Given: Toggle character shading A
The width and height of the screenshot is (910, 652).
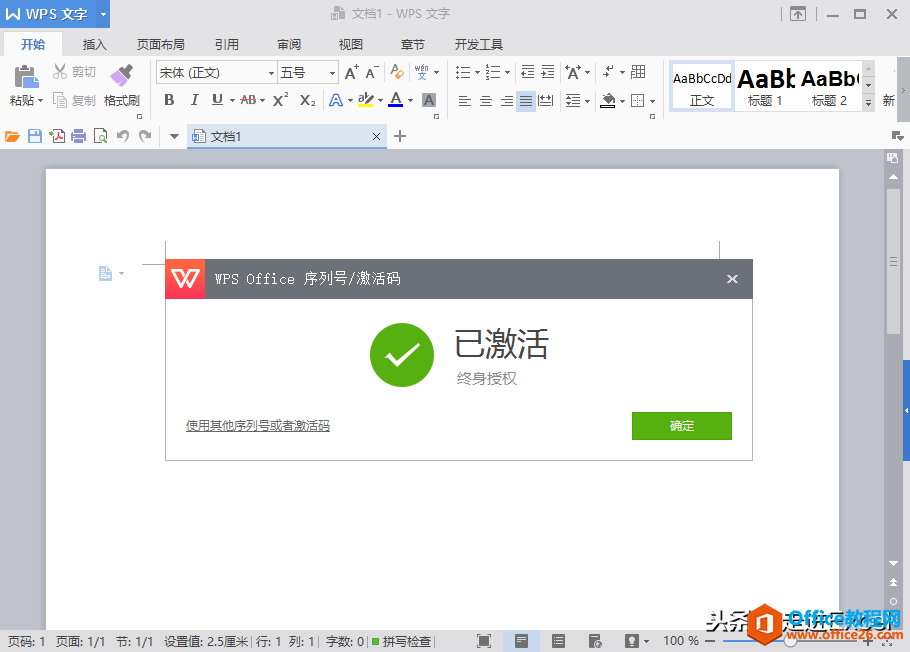Looking at the screenshot, I should (429, 100).
